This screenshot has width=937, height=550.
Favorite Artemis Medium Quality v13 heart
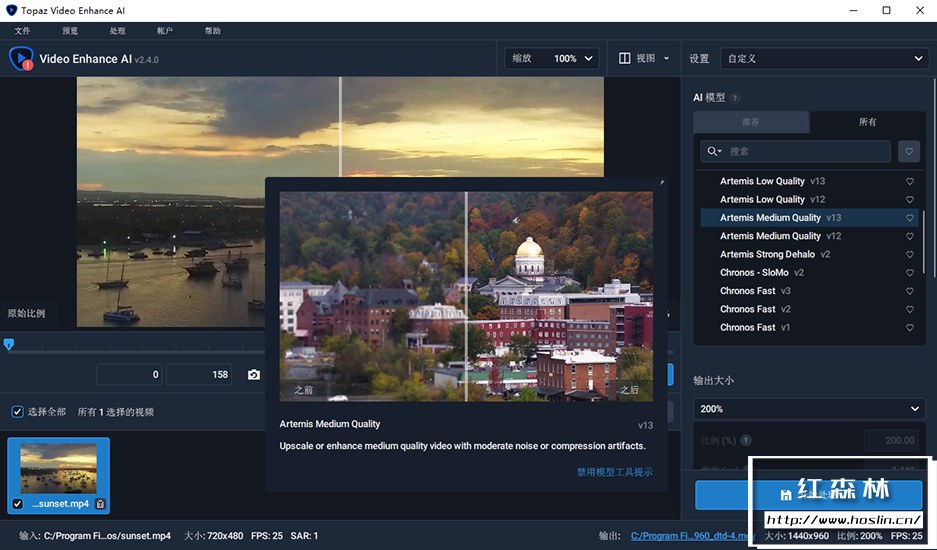tap(910, 218)
